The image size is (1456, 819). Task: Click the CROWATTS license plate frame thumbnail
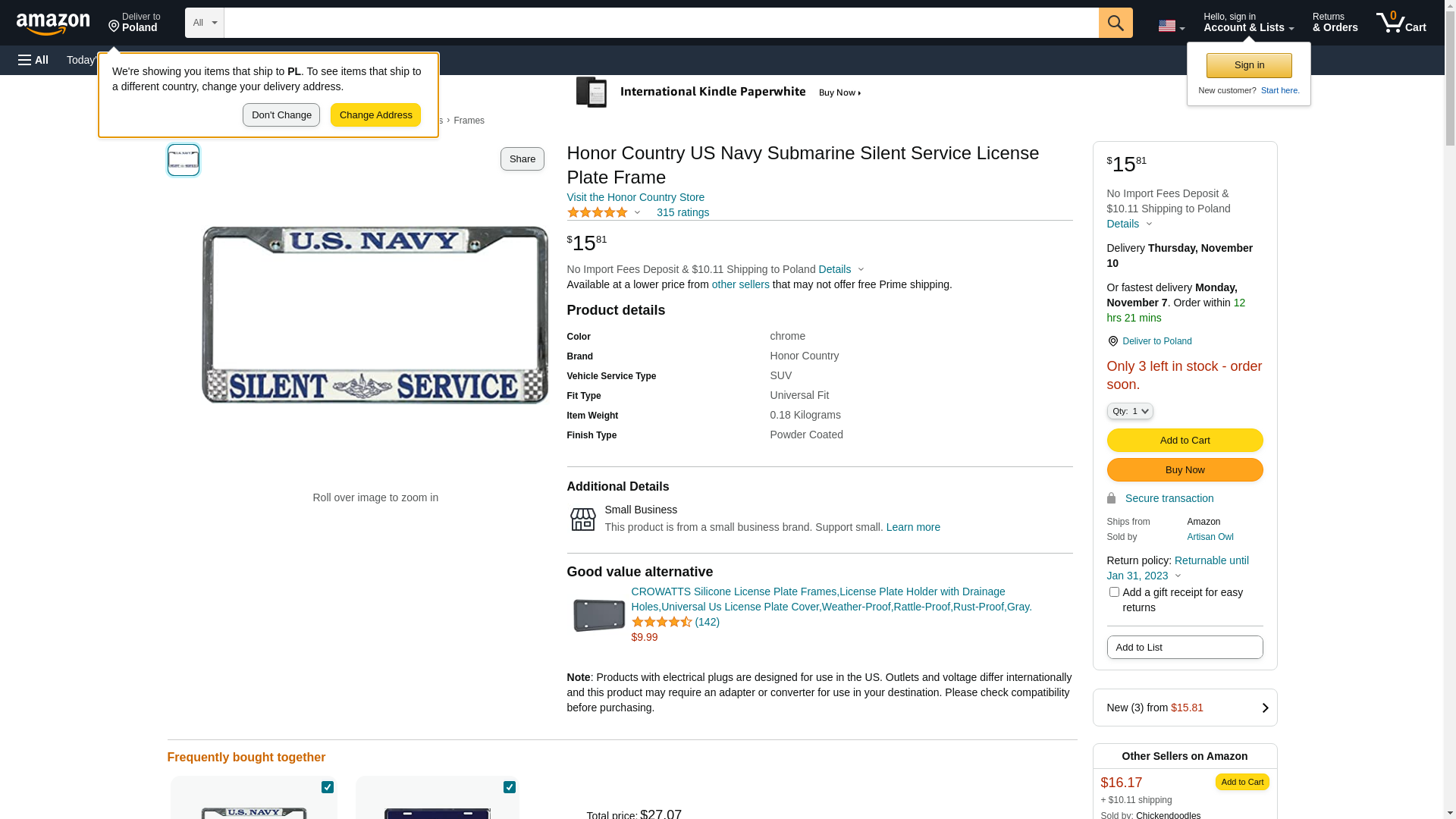(x=598, y=615)
